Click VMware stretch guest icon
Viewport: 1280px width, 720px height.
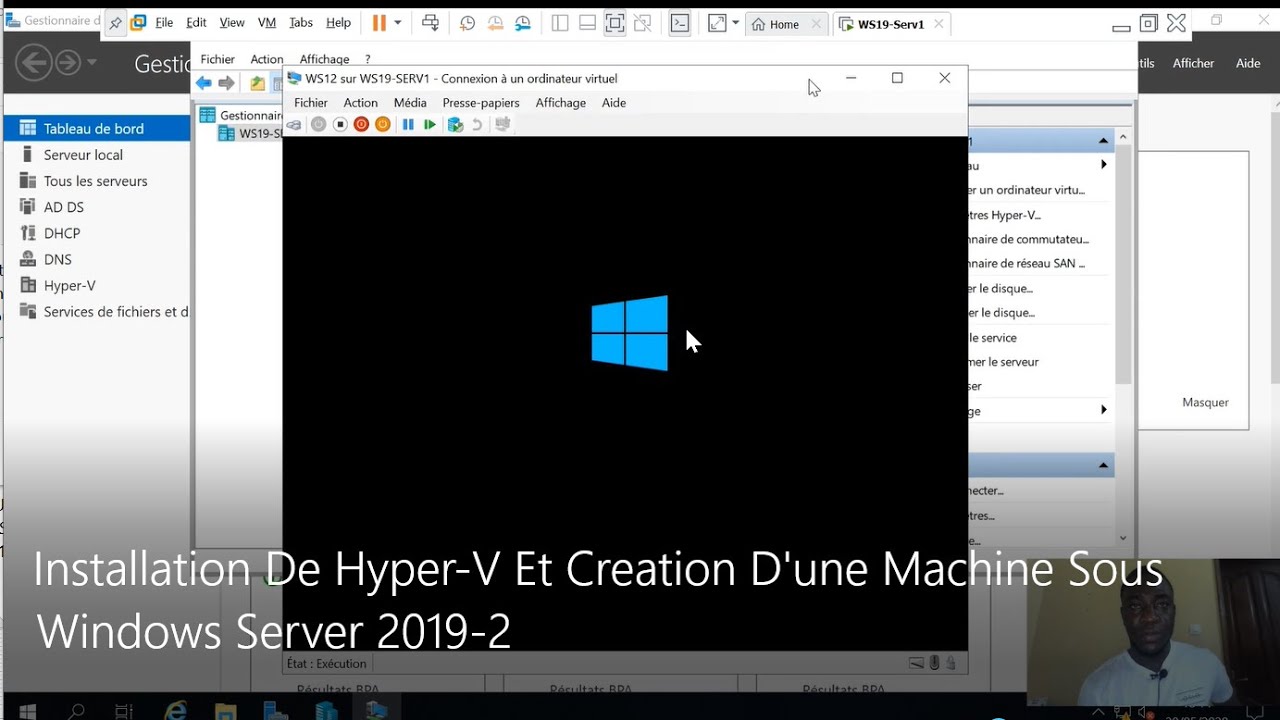point(717,23)
